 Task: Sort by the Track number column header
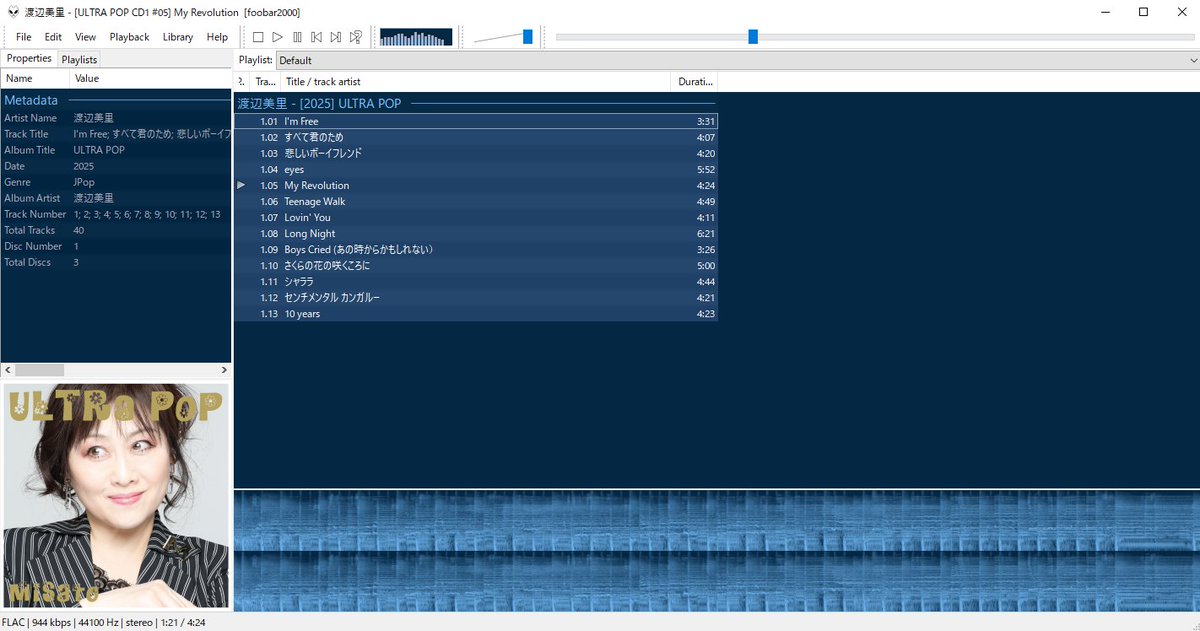pos(264,81)
